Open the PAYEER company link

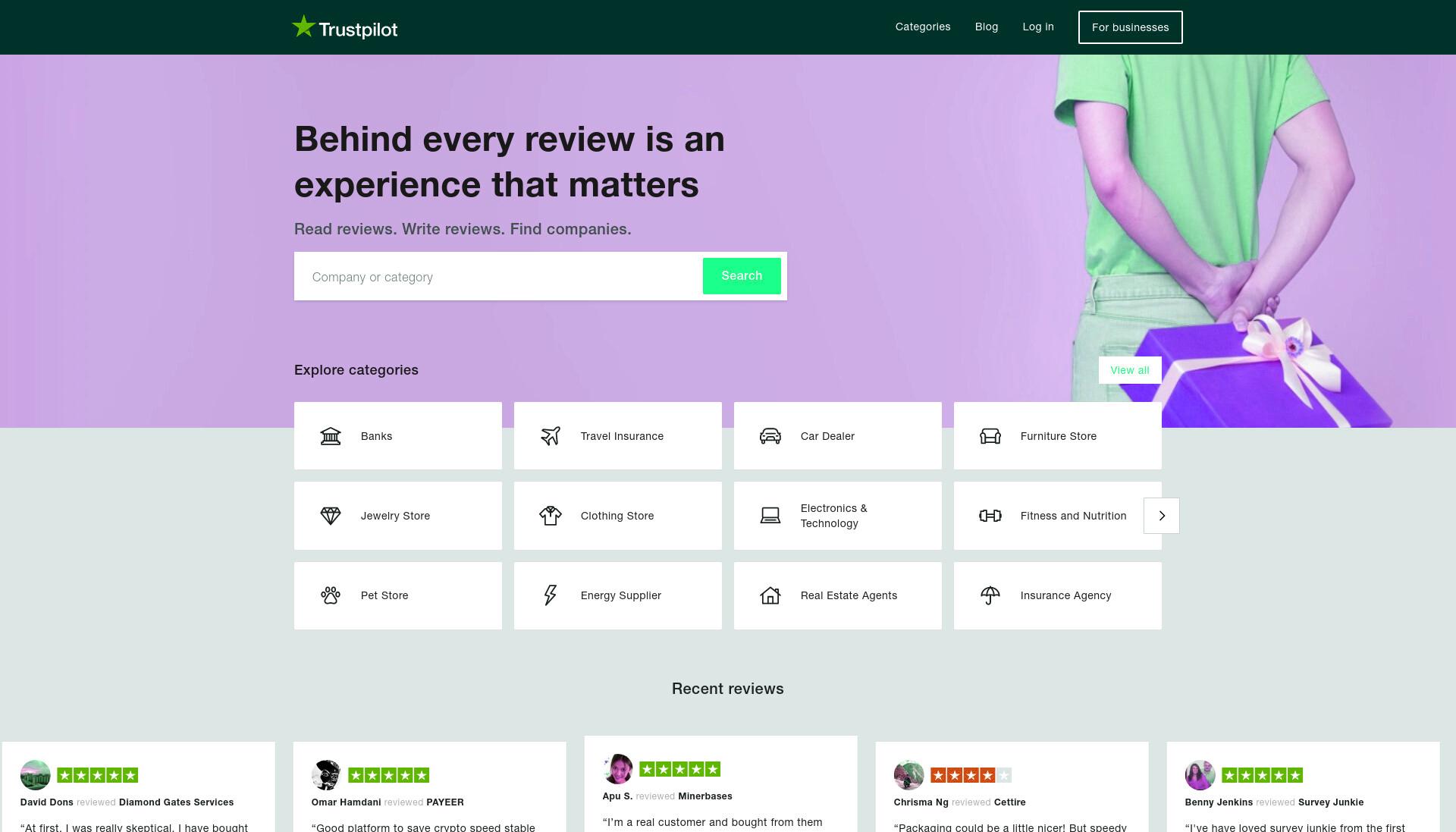pos(444,802)
